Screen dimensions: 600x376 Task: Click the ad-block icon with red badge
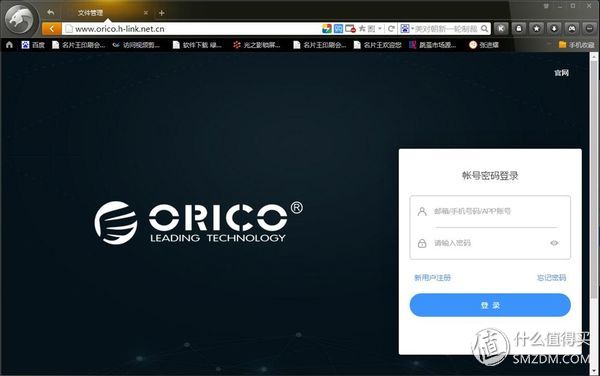(x=350, y=29)
